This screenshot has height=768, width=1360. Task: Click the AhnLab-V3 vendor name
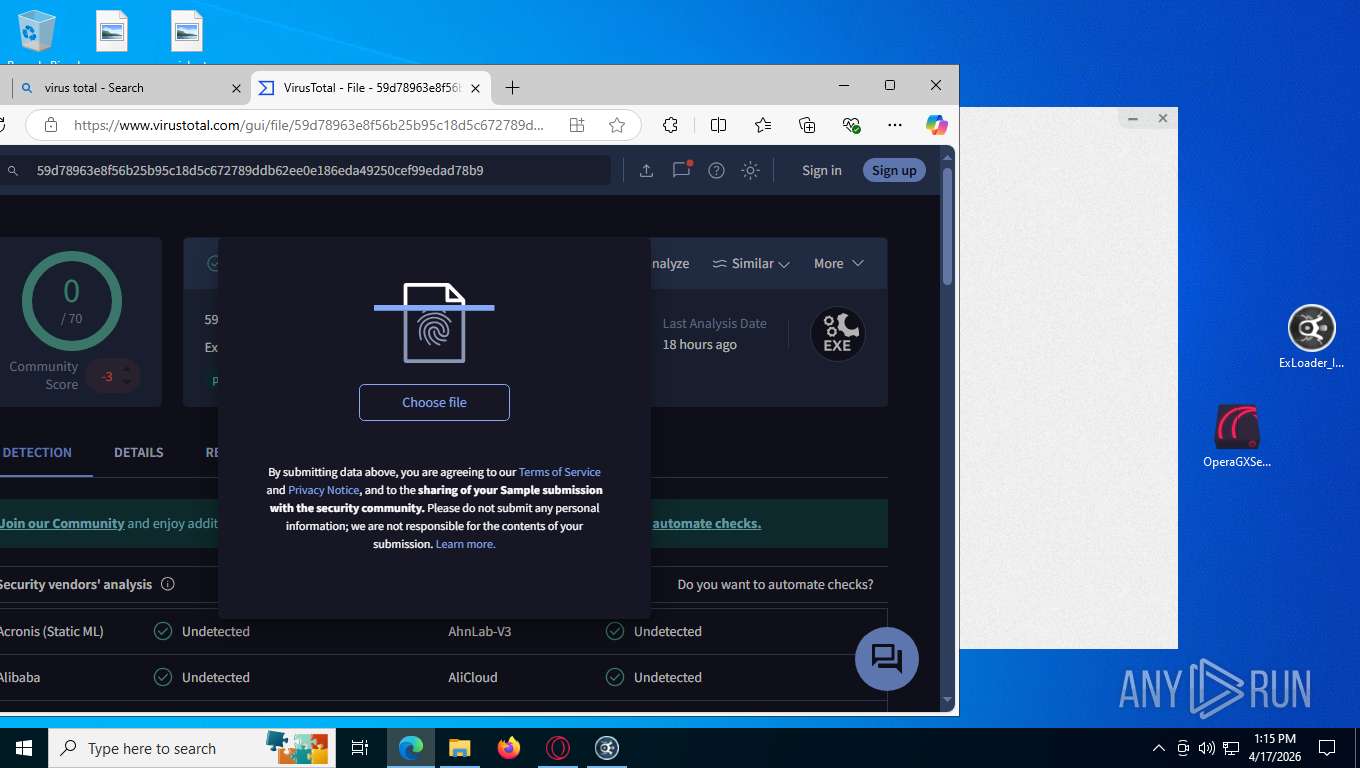480,631
